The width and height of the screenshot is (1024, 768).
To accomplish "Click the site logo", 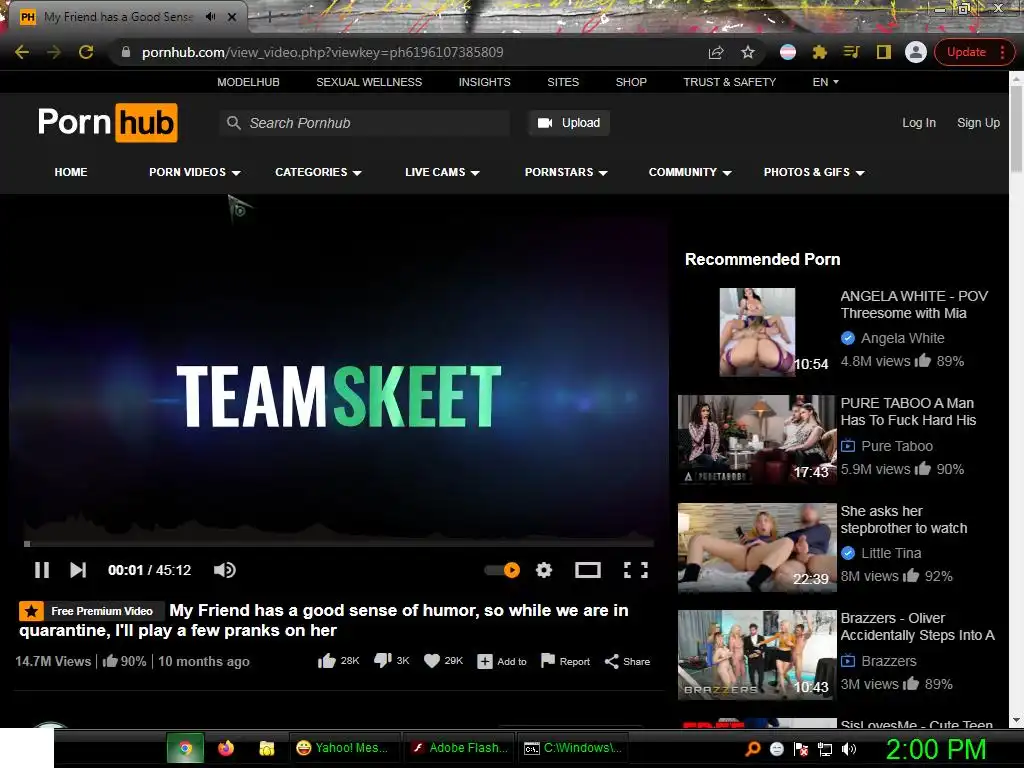I will pyautogui.click(x=108, y=122).
